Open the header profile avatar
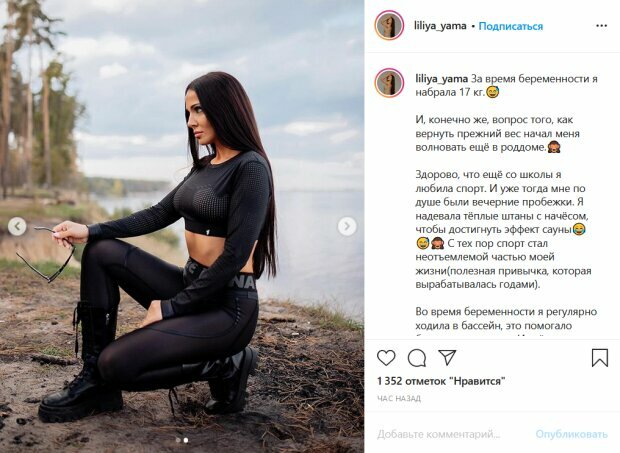The width and height of the screenshot is (620, 453). pos(389,25)
